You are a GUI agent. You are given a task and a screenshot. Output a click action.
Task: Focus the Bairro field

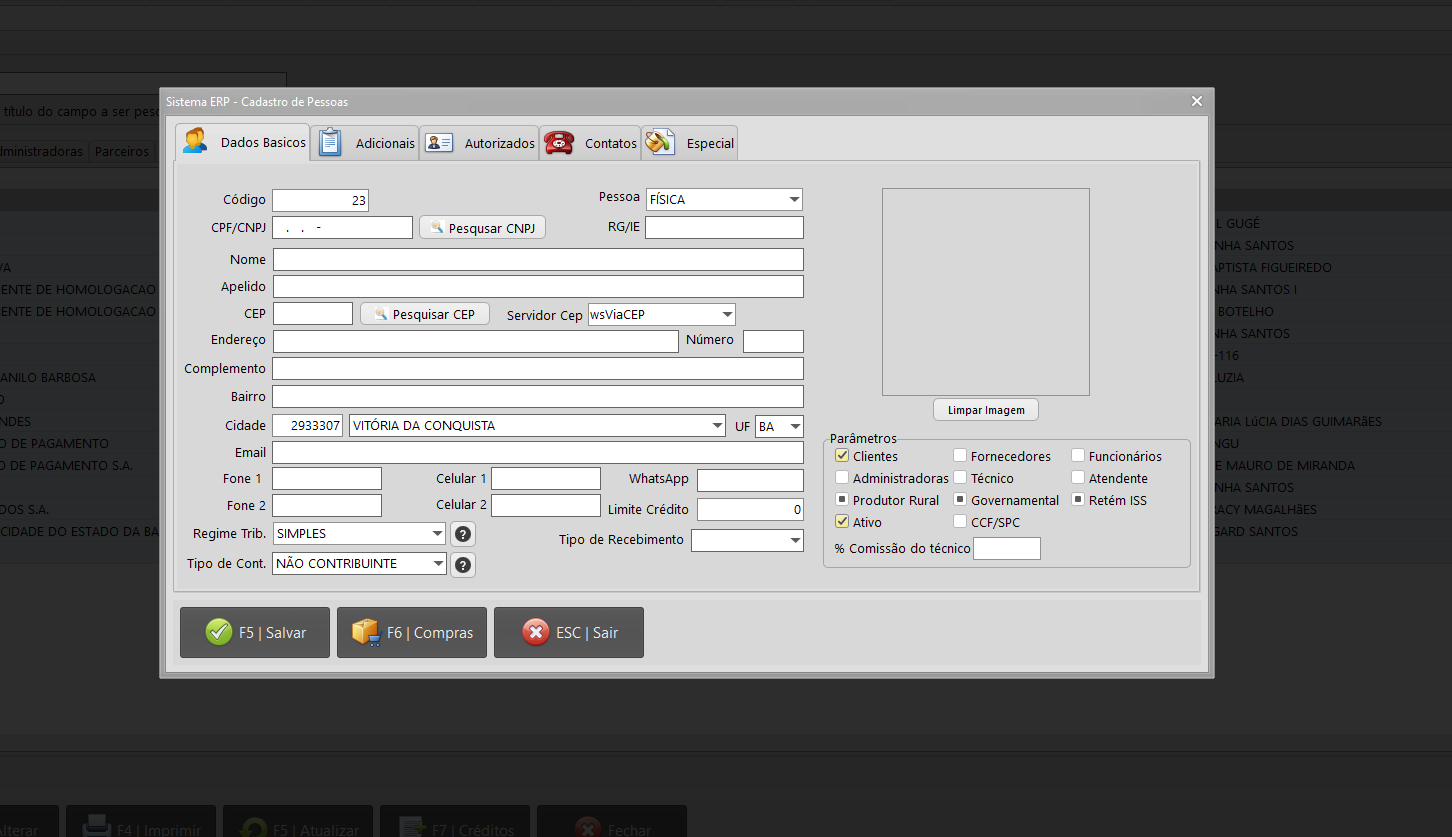pyautogui.click(x=538, y=397)
